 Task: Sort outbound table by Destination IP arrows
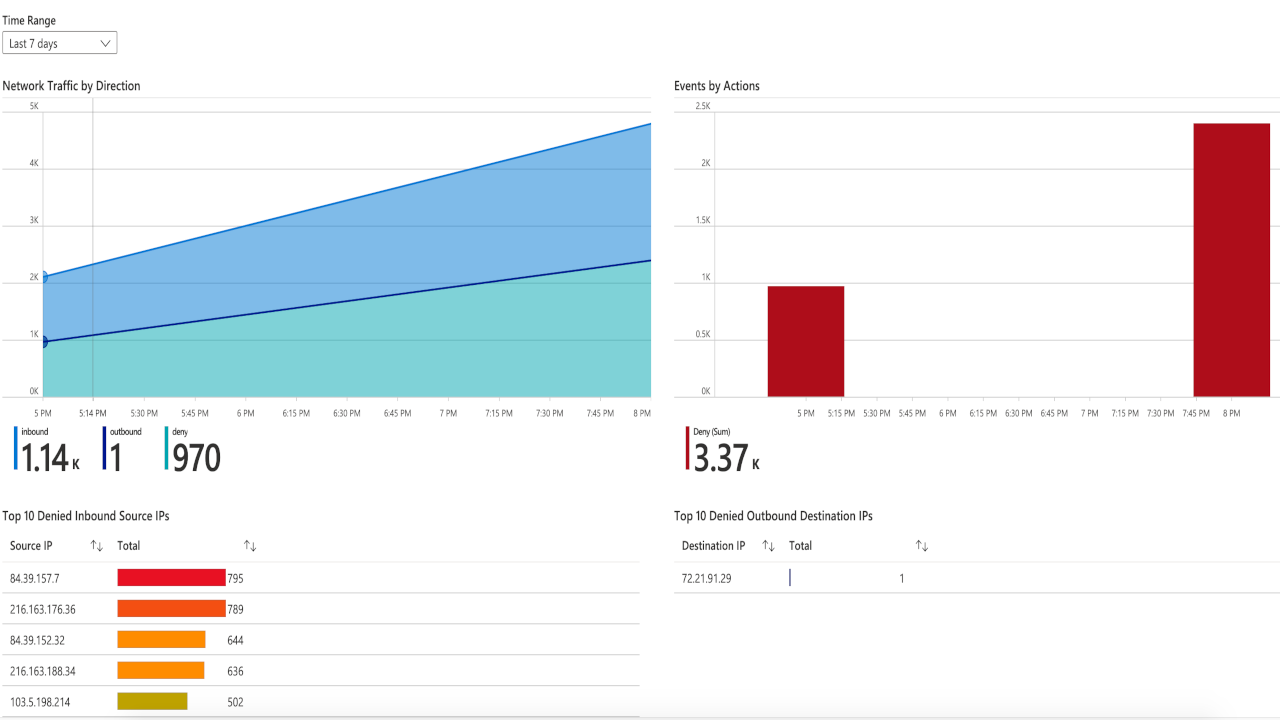pyautogui.click(x=769, y=546)
